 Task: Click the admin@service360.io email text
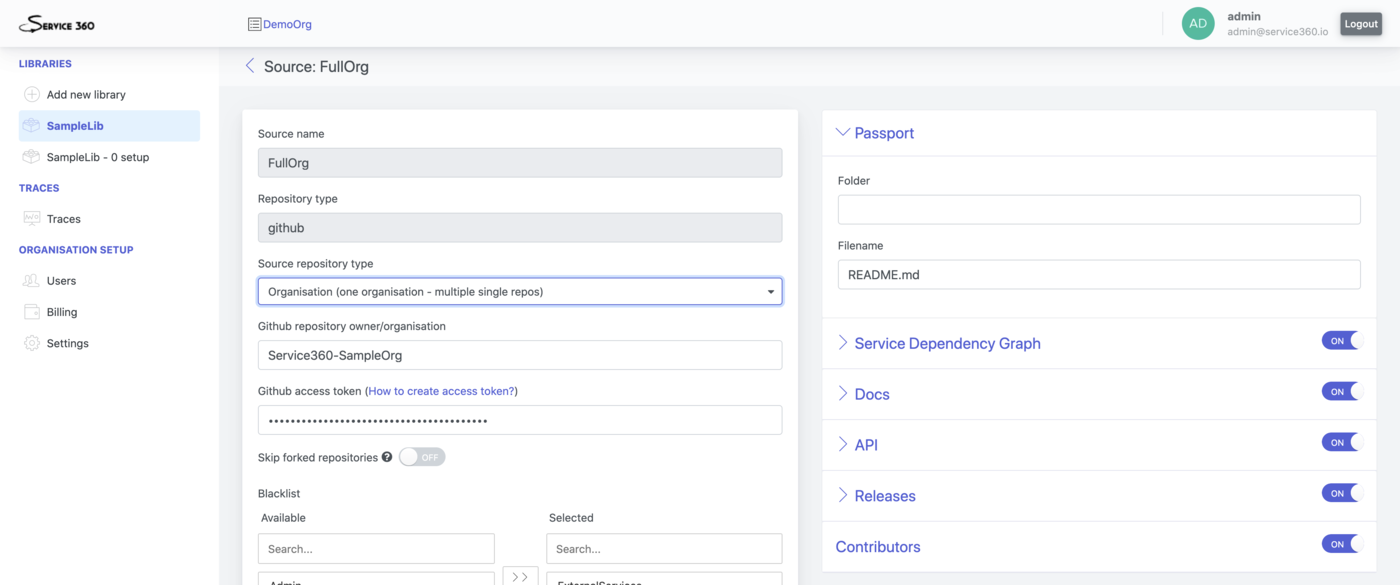coord(1278,32)
